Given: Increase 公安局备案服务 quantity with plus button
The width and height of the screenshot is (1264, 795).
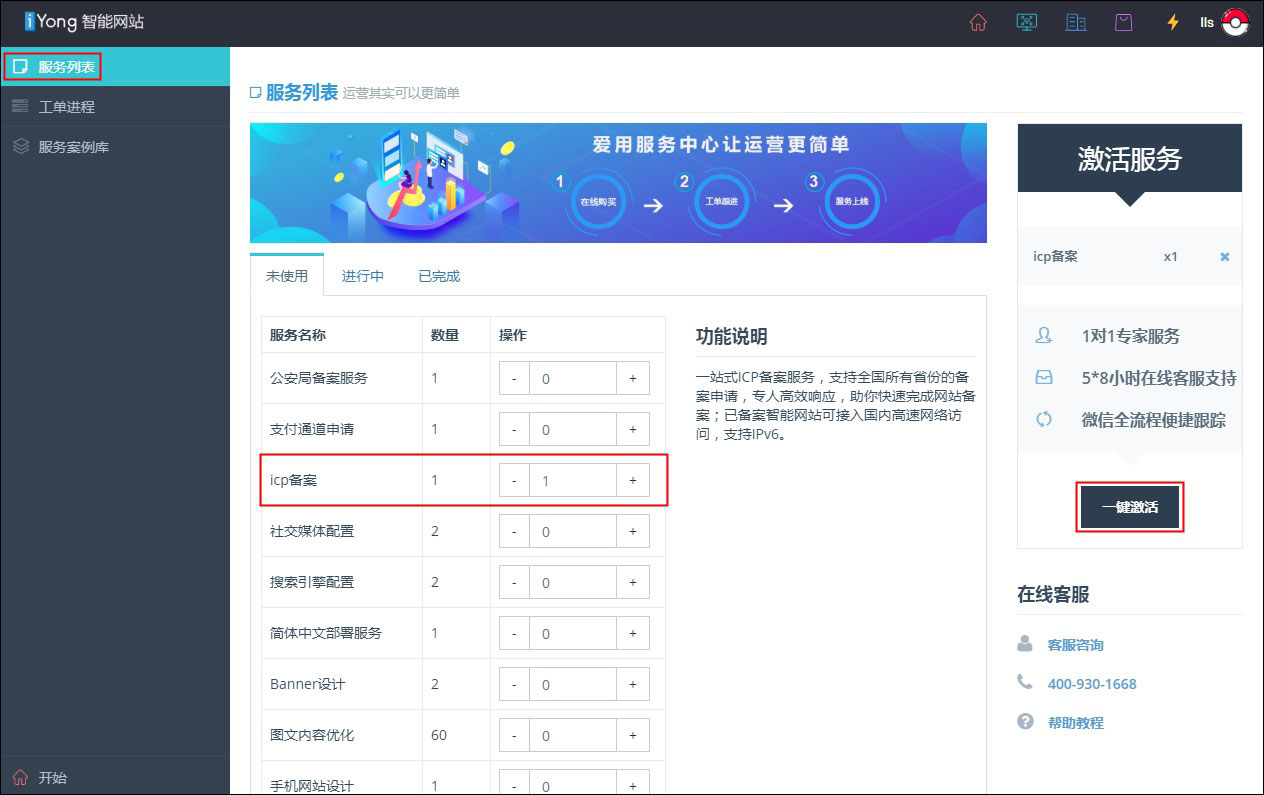Looking at the screenshot, I should [x=633, y=378].
